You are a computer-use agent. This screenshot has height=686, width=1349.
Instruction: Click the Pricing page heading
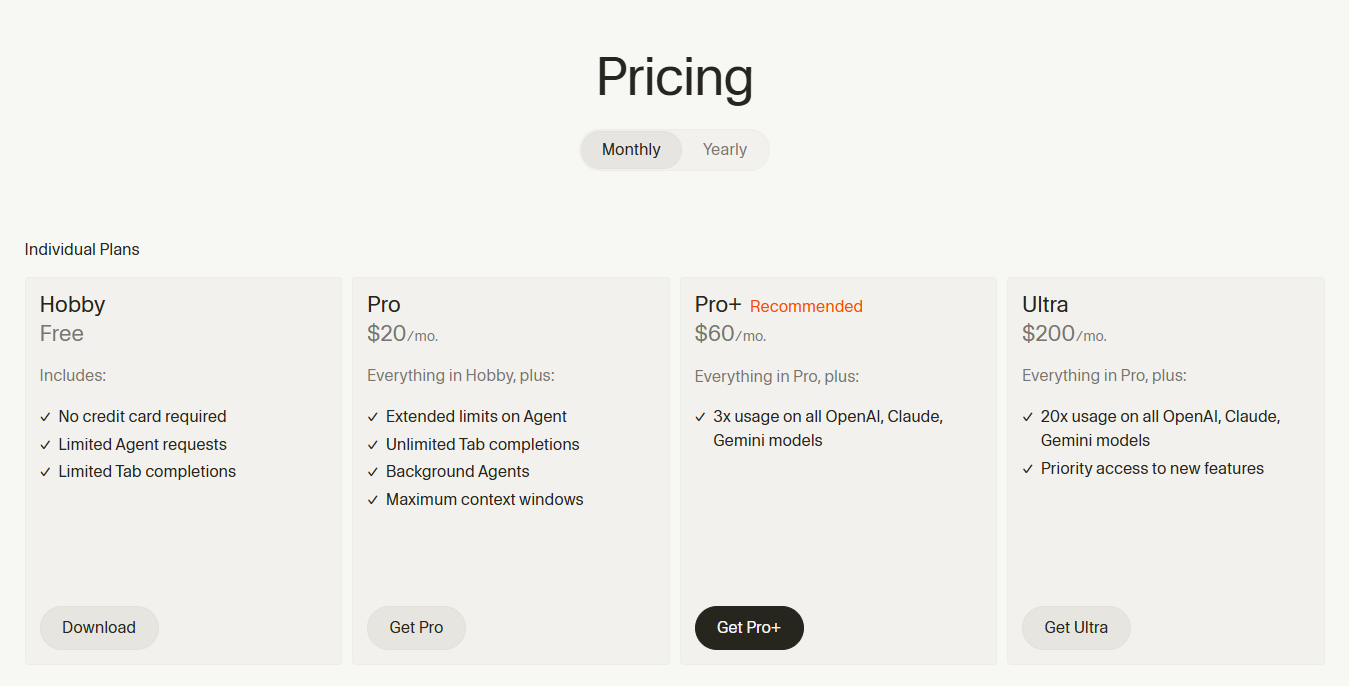click(674, 77)
